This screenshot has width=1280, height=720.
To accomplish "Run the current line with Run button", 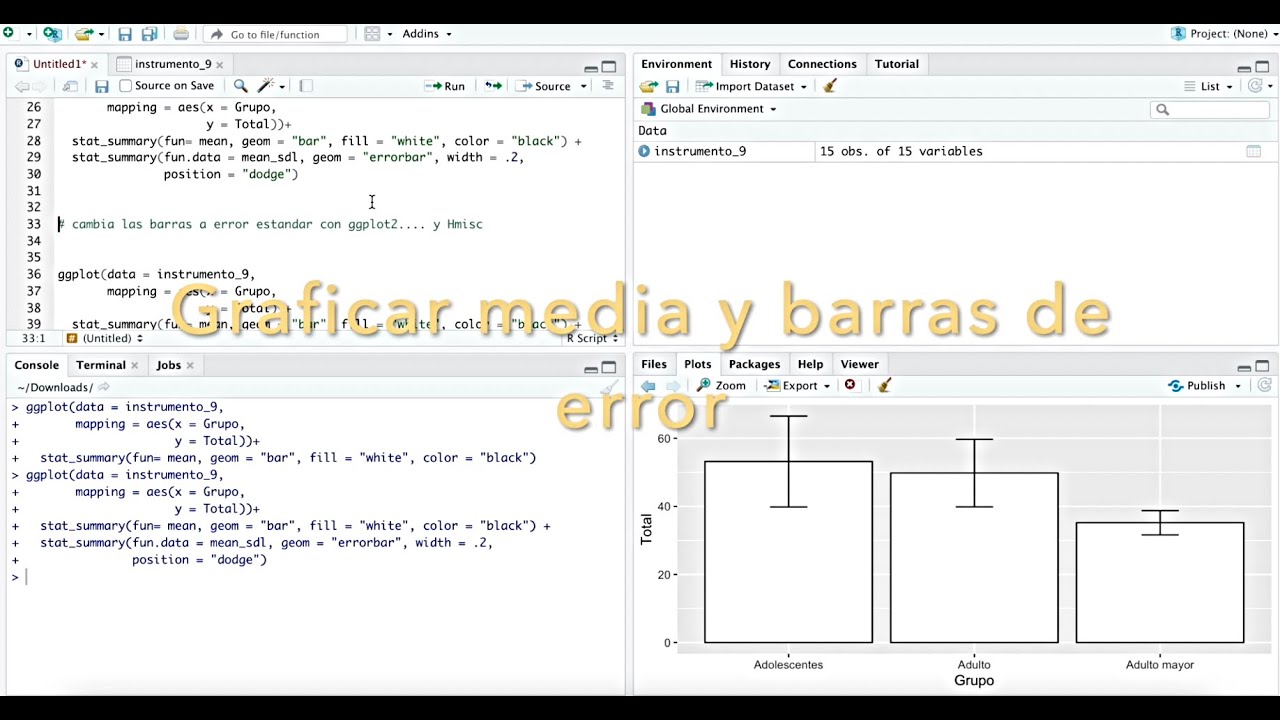I will click(445, 86).
